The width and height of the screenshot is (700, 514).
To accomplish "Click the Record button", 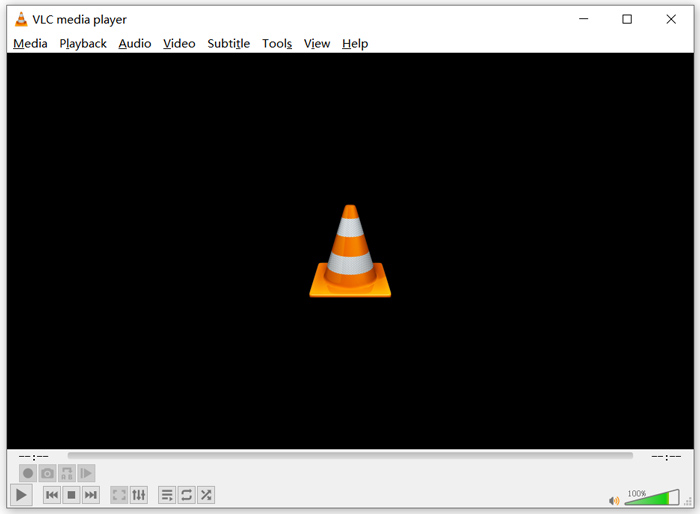I will (28, 473).
